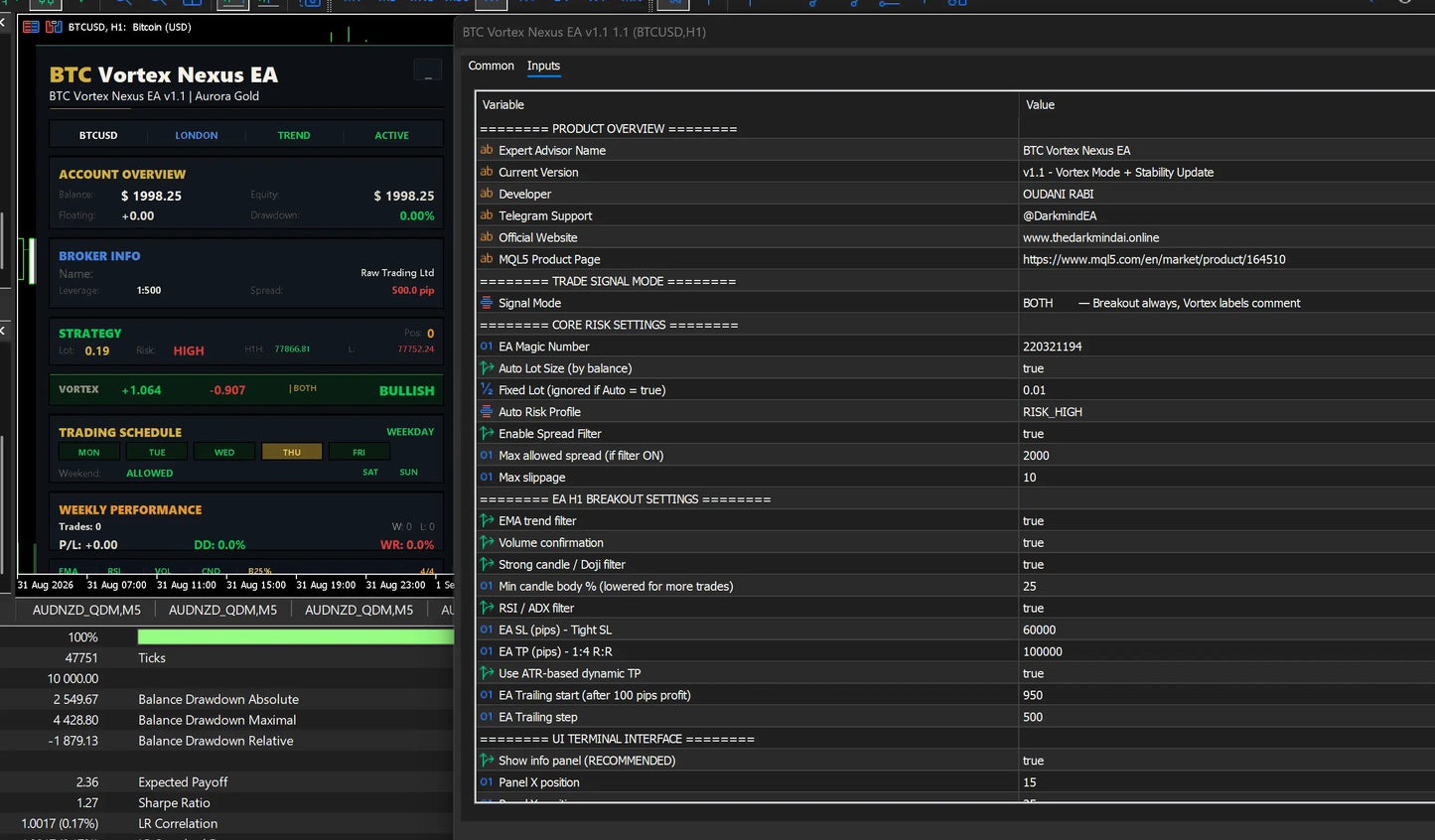This screenshot has height=840, width=1435.
Task: Click the string icon beside Telegram Support
Action: click(x=487, y=215)
